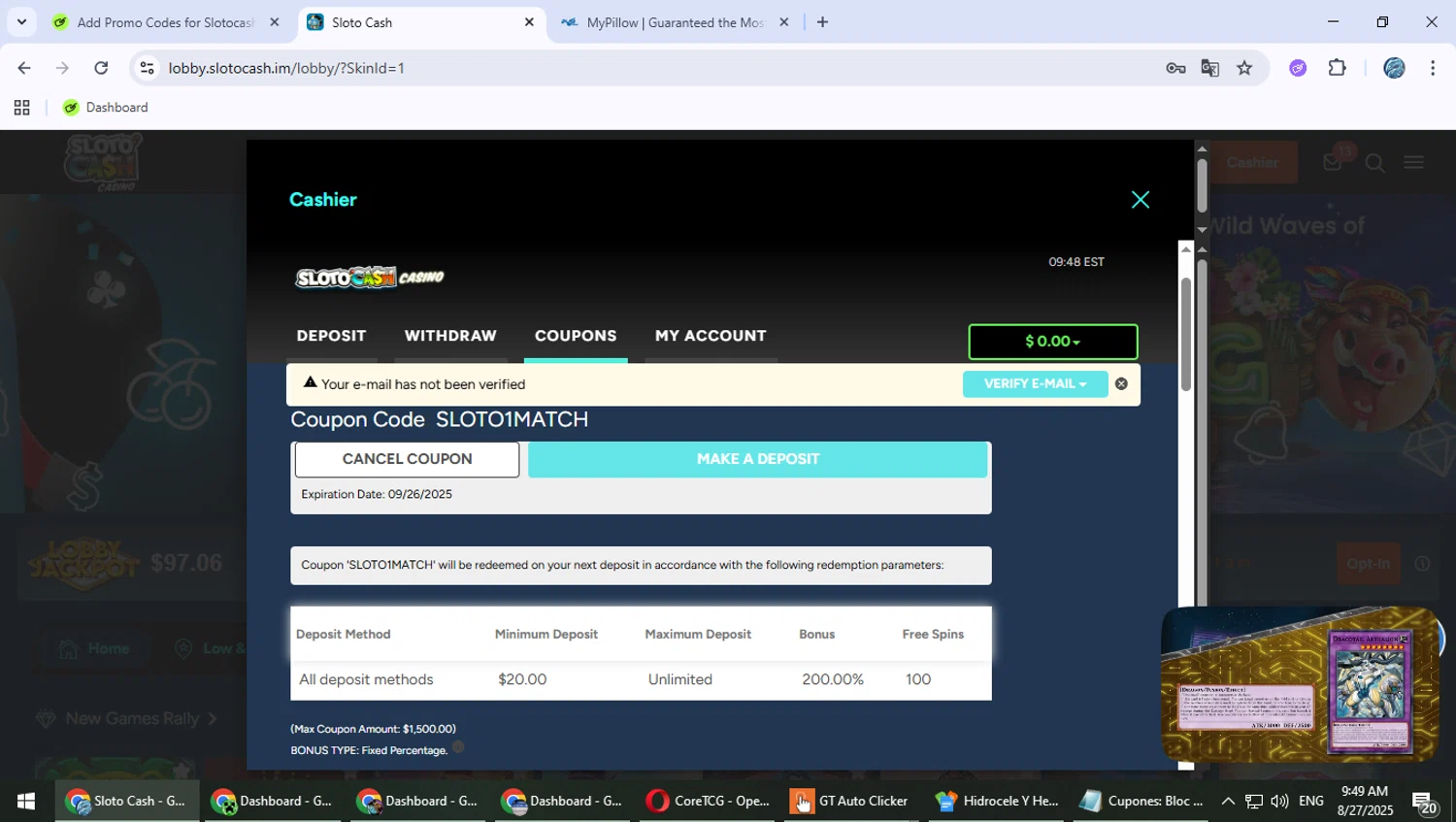Click the SlotoCash Casino logo in Cashier
This screenshot has height=822, width=1456.
(370, 278)
